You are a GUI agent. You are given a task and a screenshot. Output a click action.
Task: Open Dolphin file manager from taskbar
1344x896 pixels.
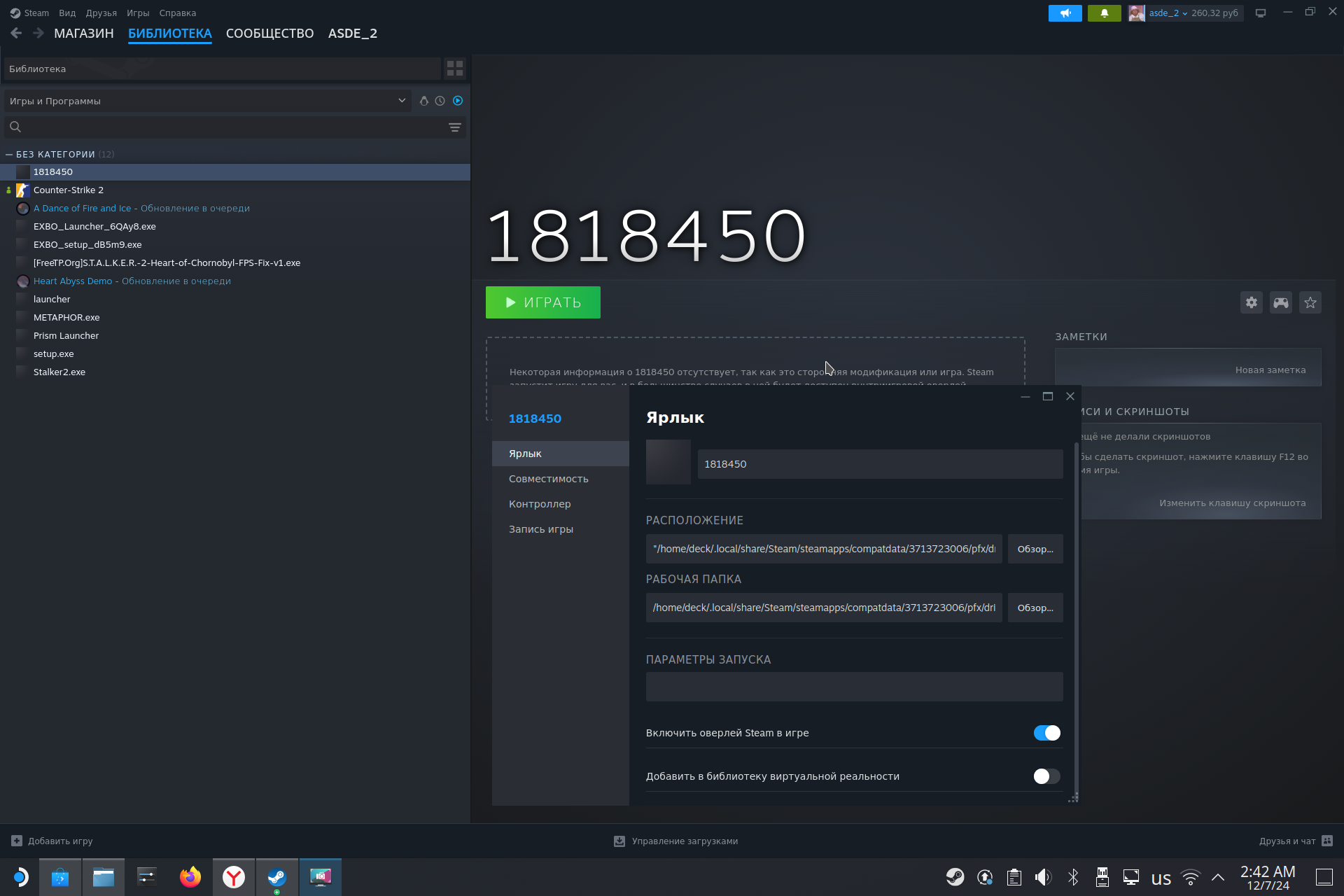pyautogui.click(x=104, y=877)
